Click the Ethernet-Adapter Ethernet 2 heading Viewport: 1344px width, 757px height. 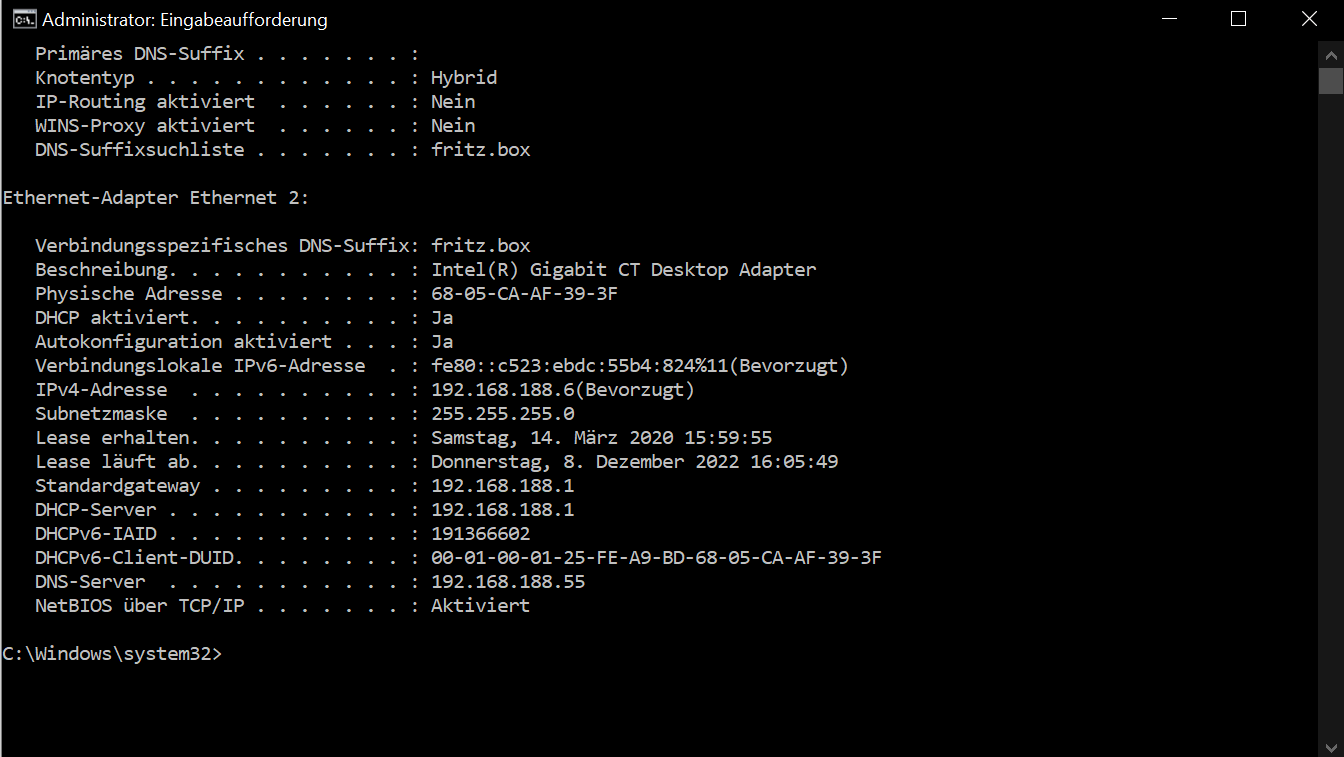[156, 198]
